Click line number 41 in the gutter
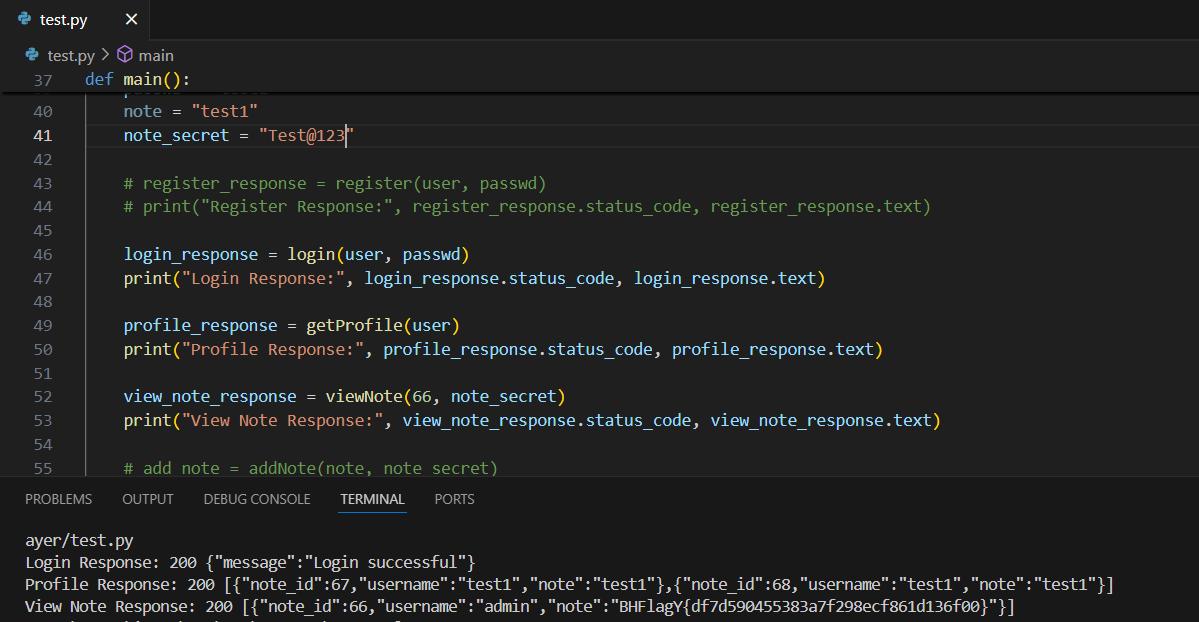Viewport: 1199px width, 622px height. [42, 135]
